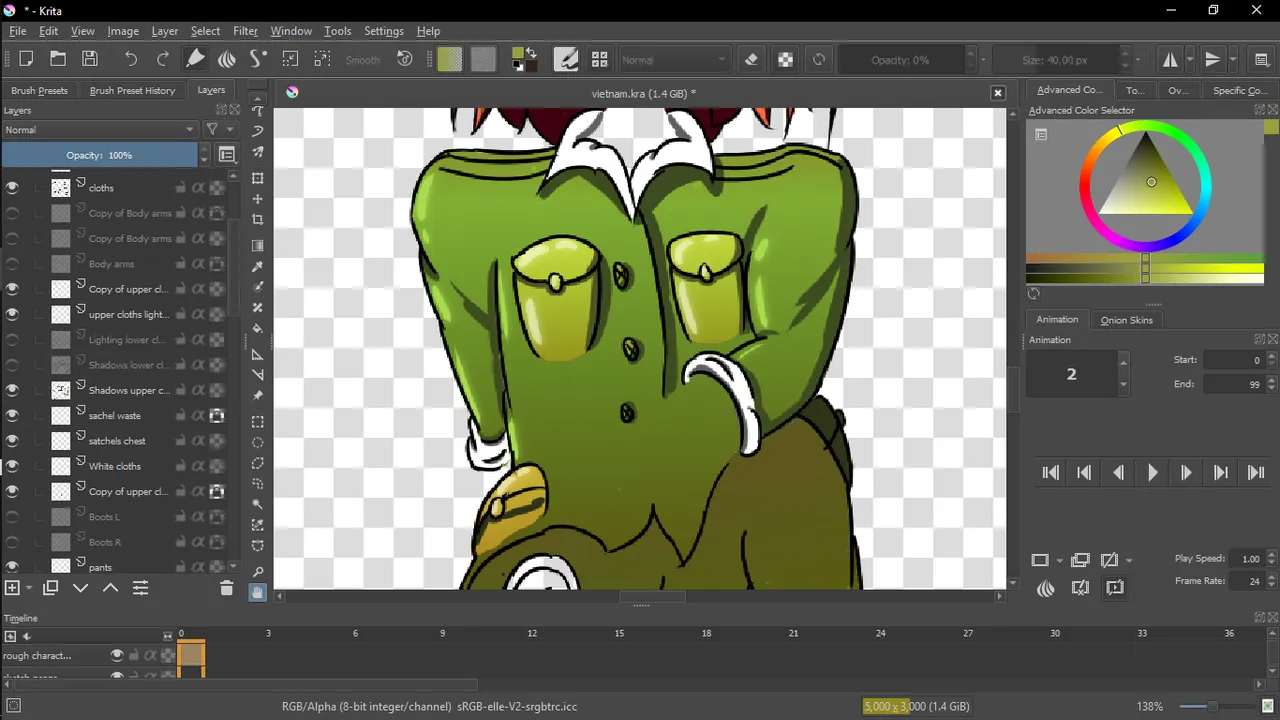This screenshot has width=1280, height=720.
Task: Select the Pan hand tool
Action: tap(258, 592)
